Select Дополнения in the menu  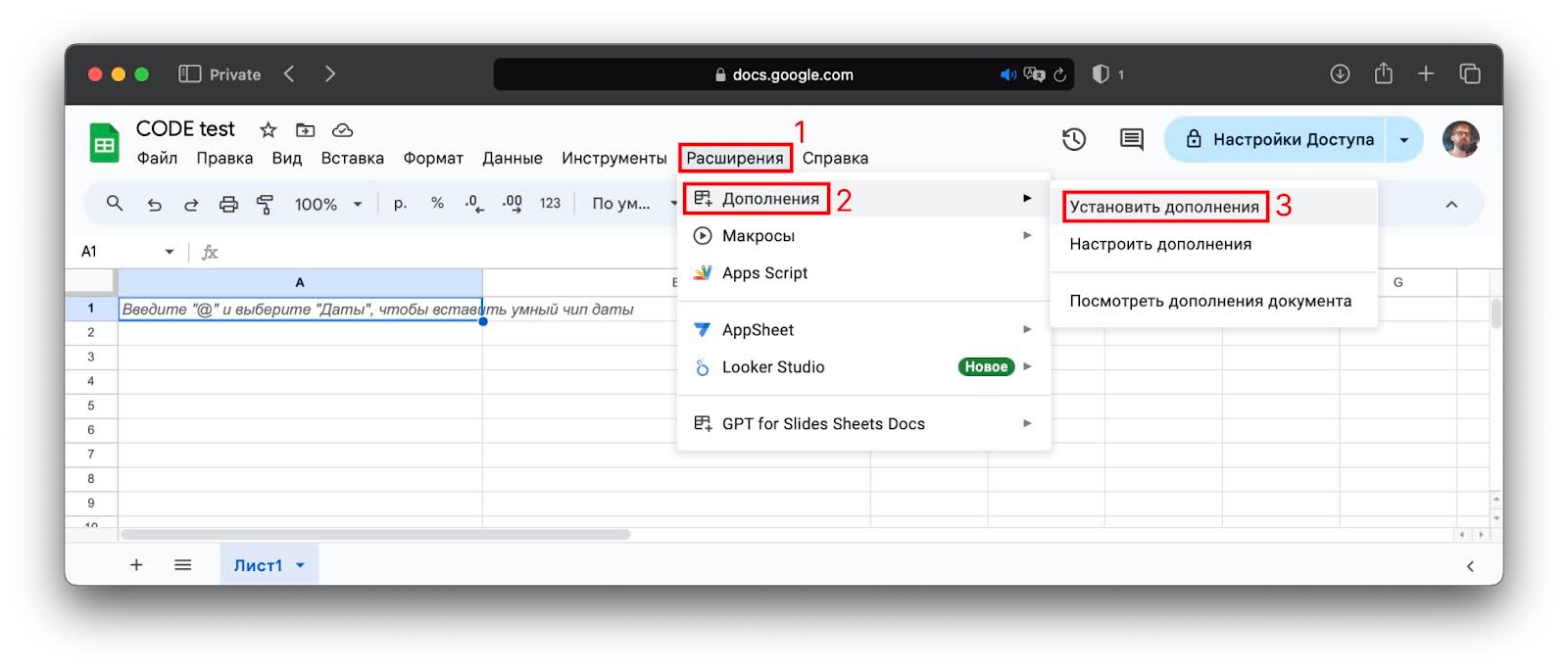(x=863, y=199)
